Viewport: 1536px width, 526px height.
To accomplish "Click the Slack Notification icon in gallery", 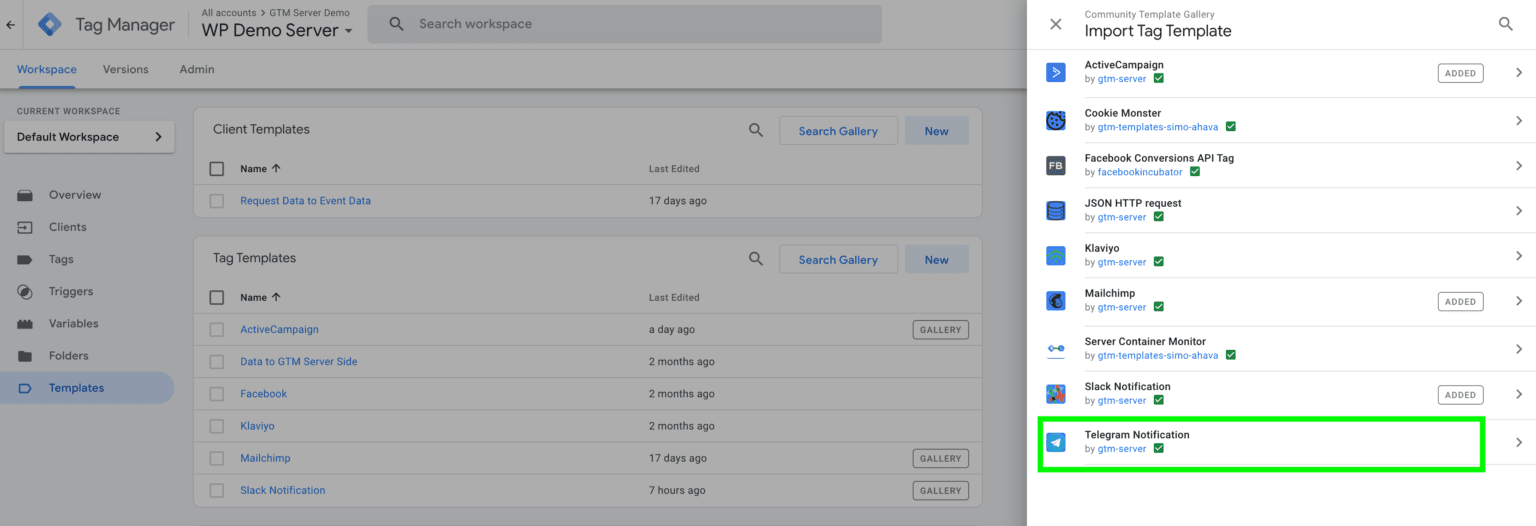I will coord(1056,394).
